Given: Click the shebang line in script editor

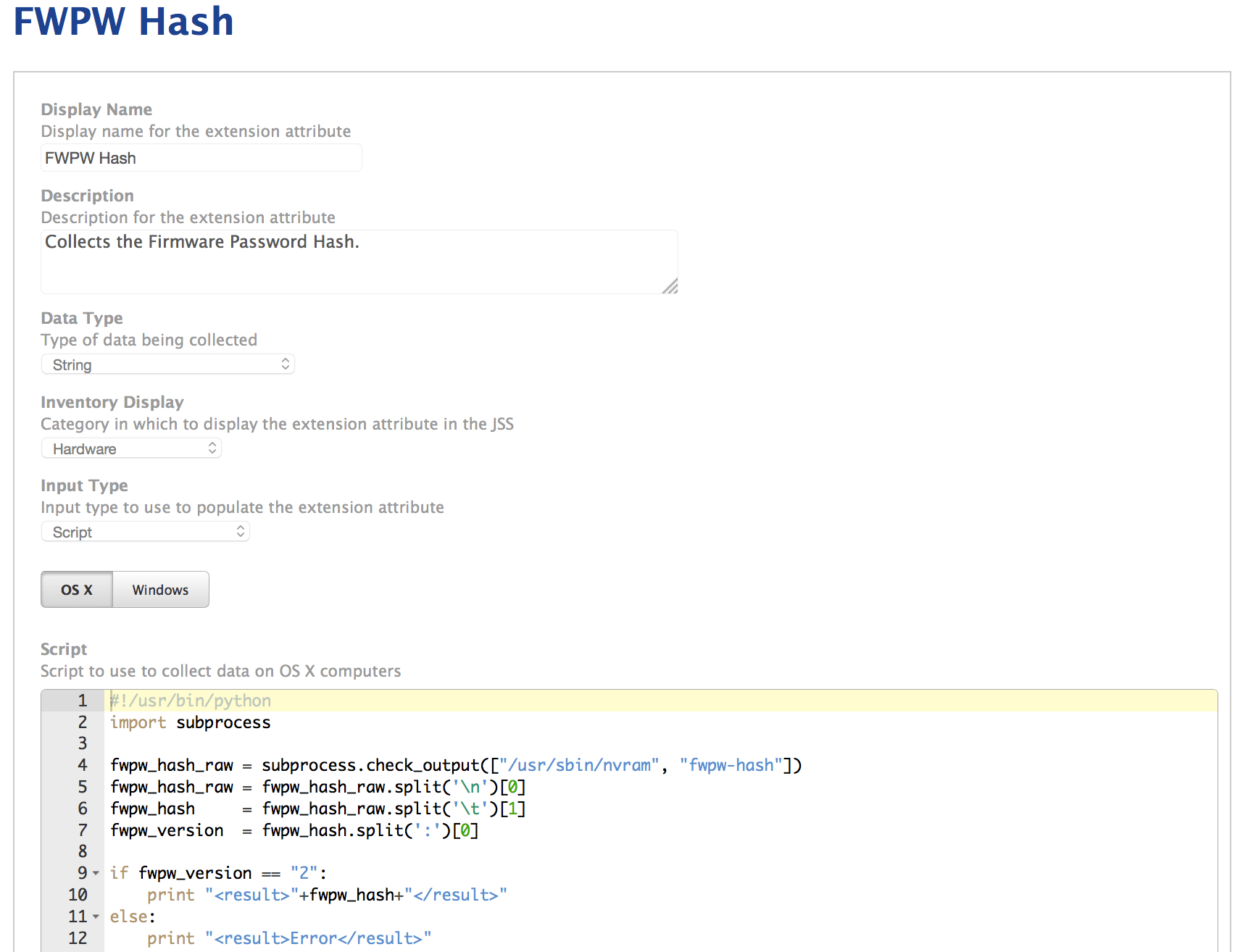Looking at the screenshot, I should click(191, 701).
